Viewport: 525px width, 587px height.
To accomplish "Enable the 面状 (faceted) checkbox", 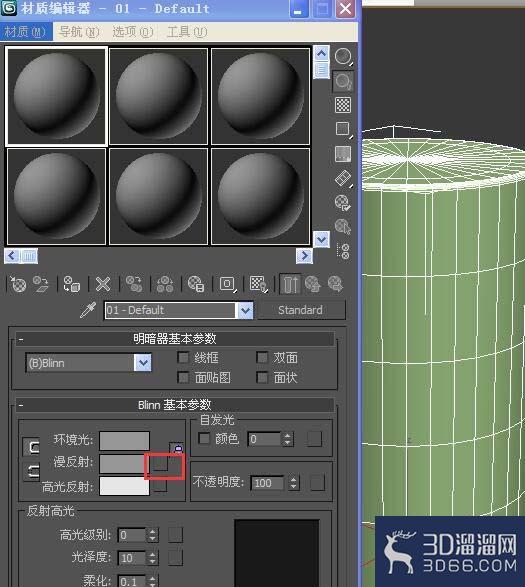I will (x=262, y=377).
